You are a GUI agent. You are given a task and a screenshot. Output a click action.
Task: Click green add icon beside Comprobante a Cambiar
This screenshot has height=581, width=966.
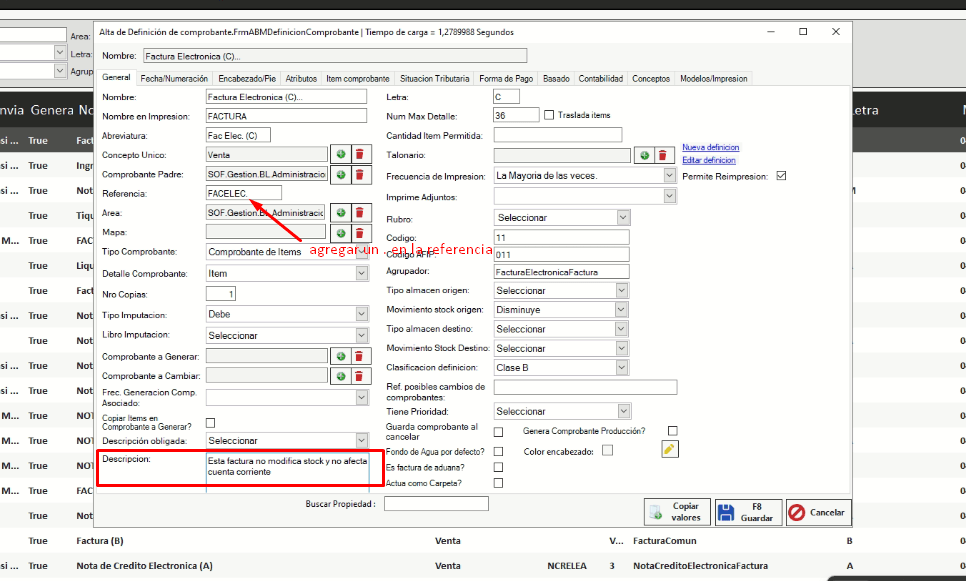[x=341, y=376]
